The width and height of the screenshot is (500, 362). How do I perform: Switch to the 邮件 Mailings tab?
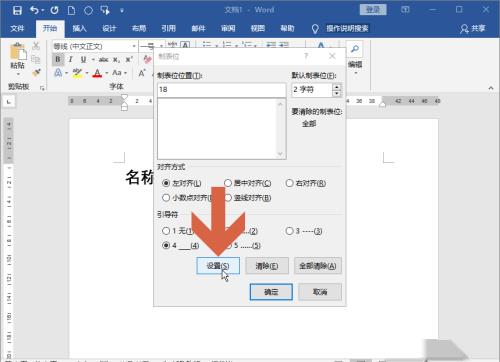pyautogui.click(x=198, y=29)
